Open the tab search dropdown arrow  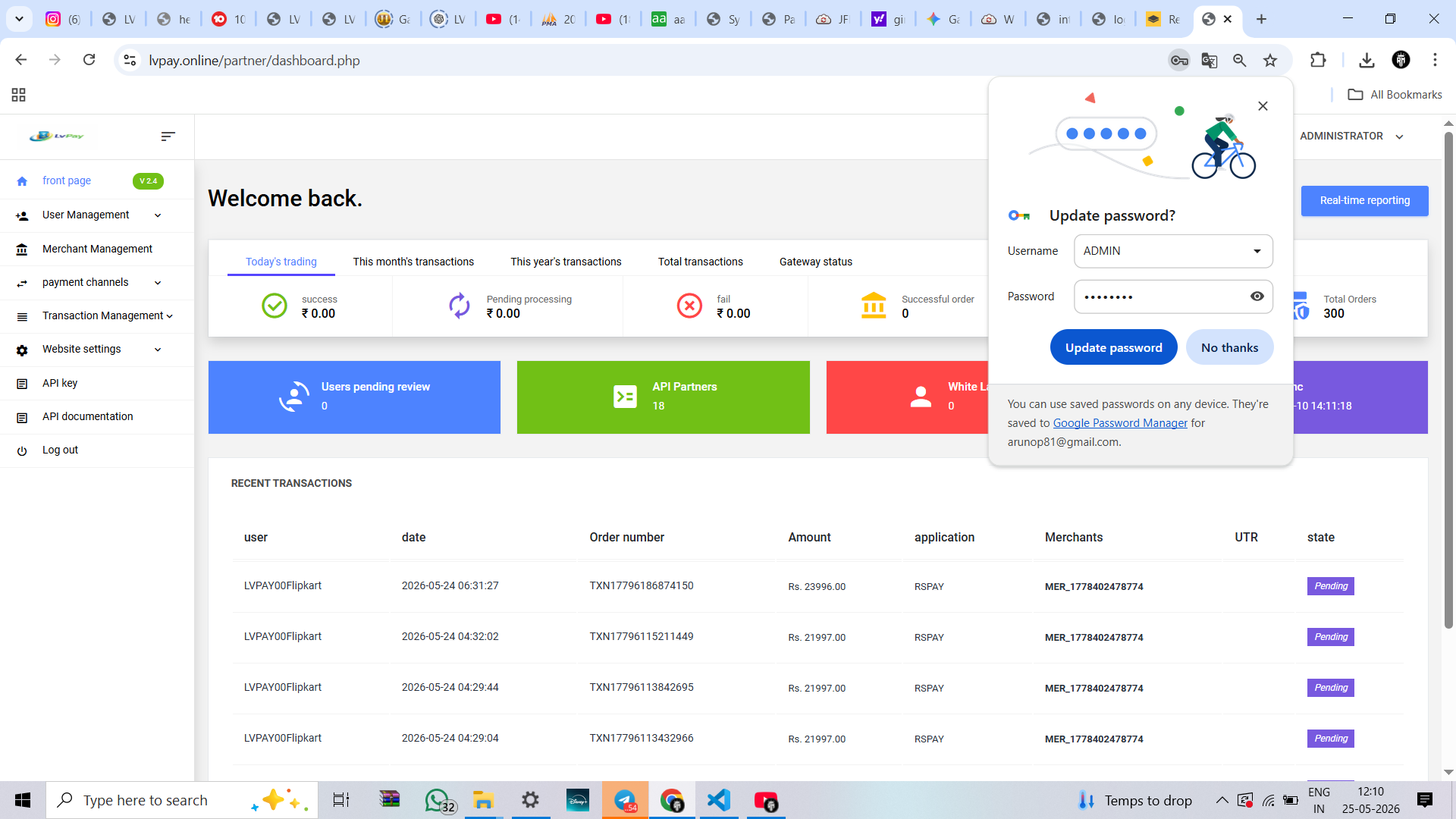coord(19,19)
